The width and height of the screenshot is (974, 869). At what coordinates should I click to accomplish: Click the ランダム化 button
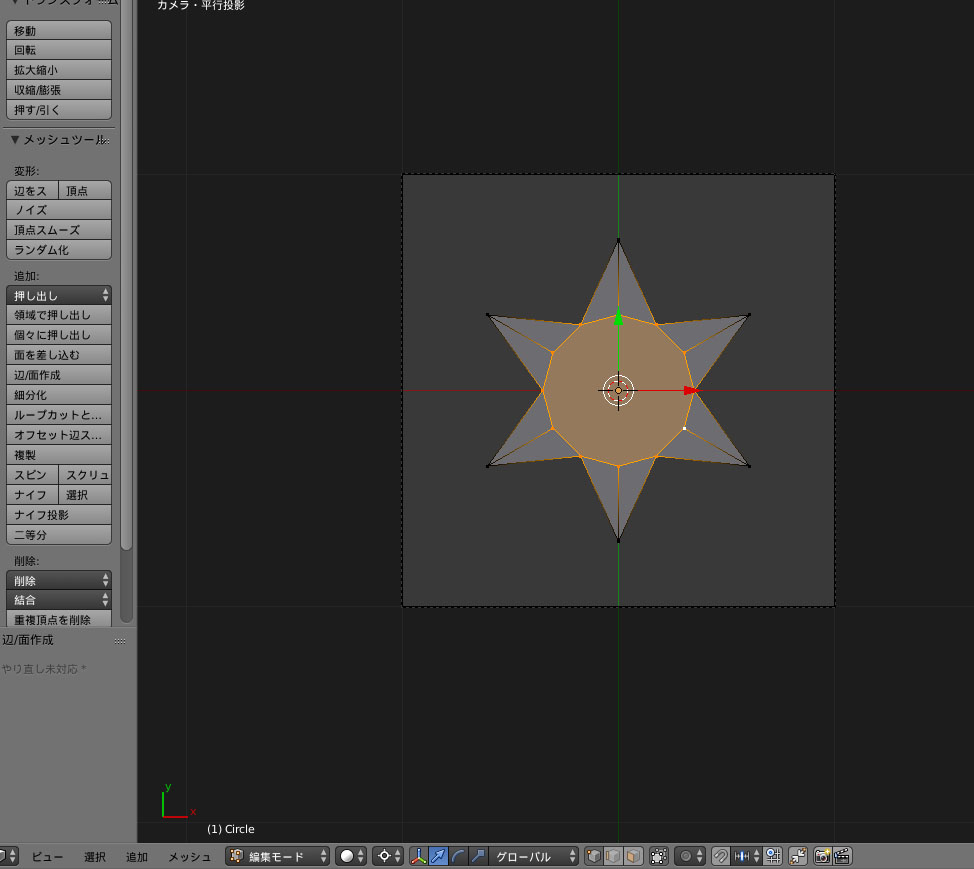pos(59,250)
